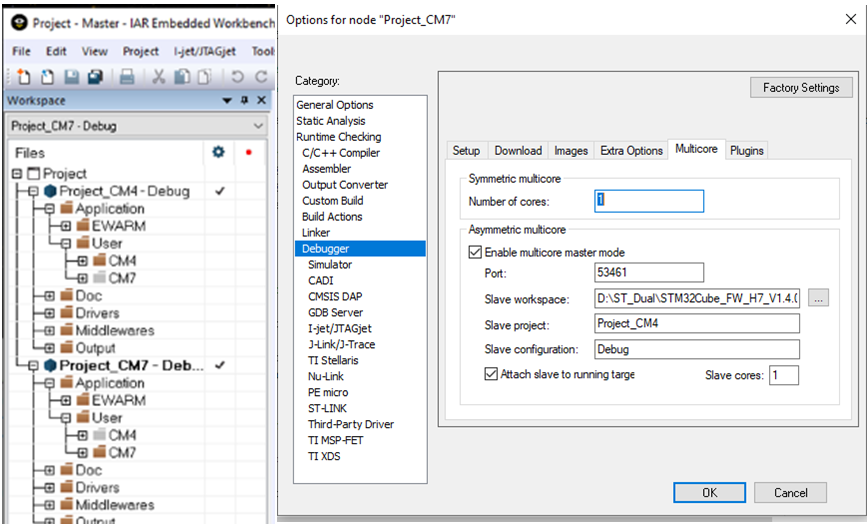The height and width of the screenshot is (524, 868).
Task: Collapse the Project_CM4 - Debug tree node
Action: (x=33, y=191)
